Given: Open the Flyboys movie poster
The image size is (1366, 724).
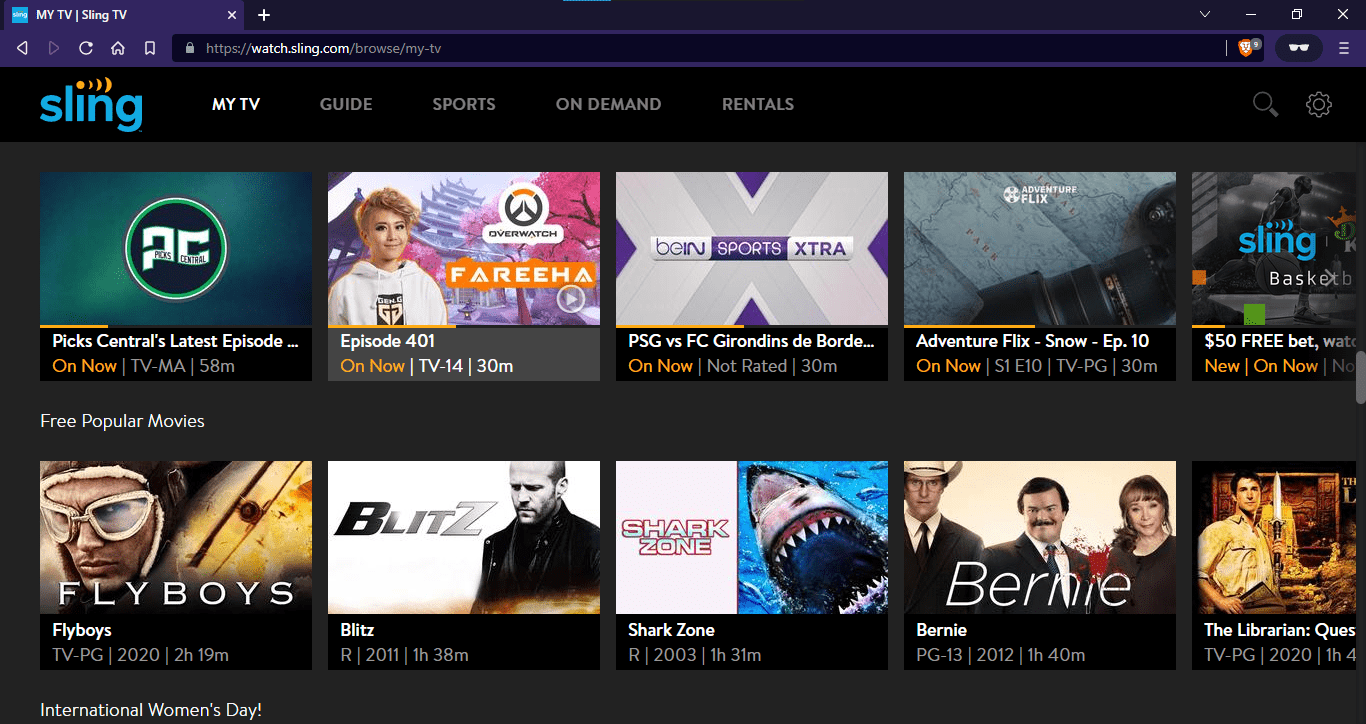Looking at the screenshot, I should (x=176, y=537).
